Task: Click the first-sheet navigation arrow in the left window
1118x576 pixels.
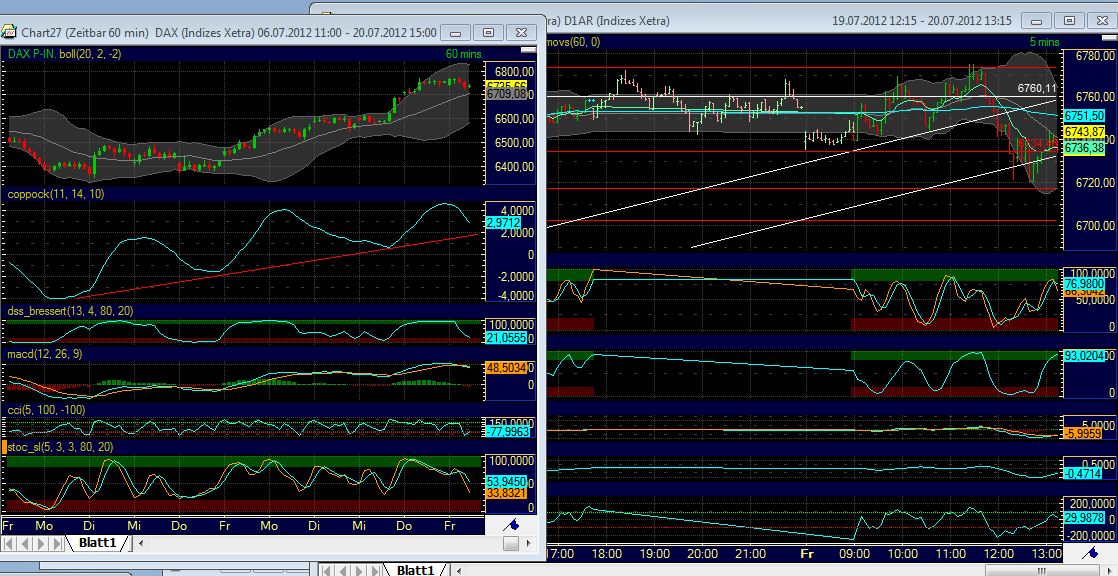Action: 9,543
